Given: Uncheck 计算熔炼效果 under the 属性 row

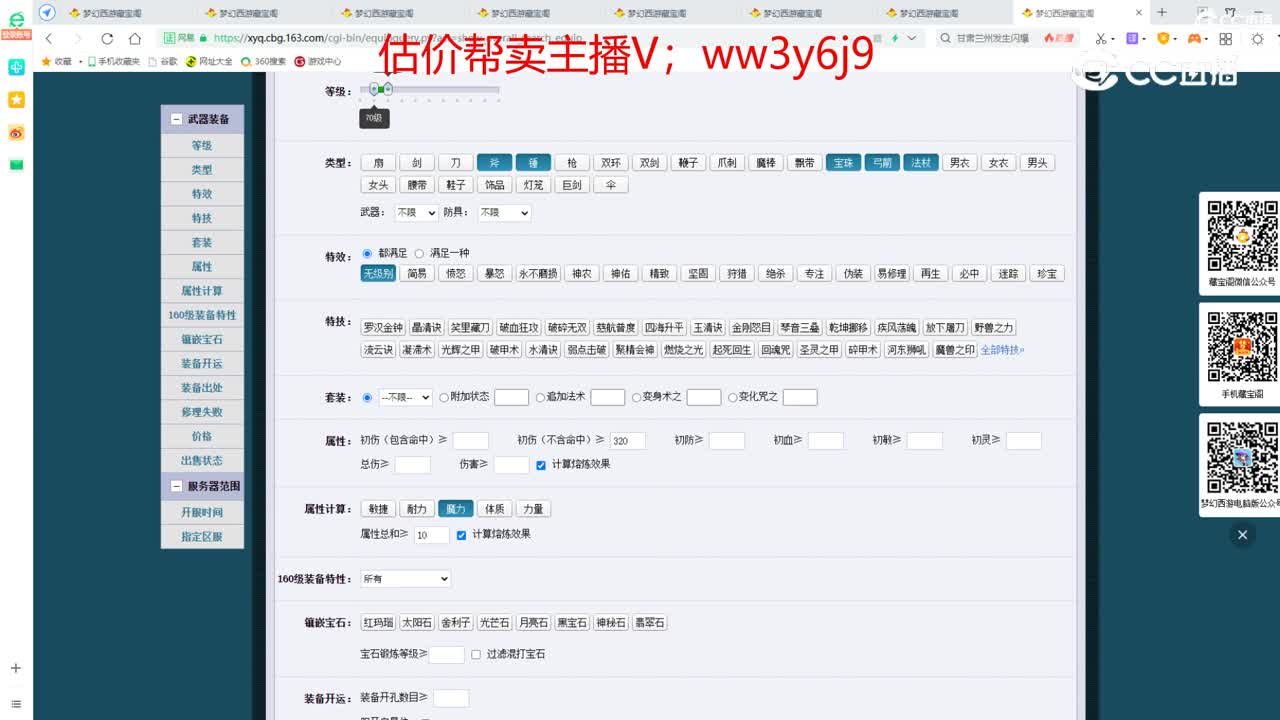Looking at the screenshot, I should coord(541,464).
